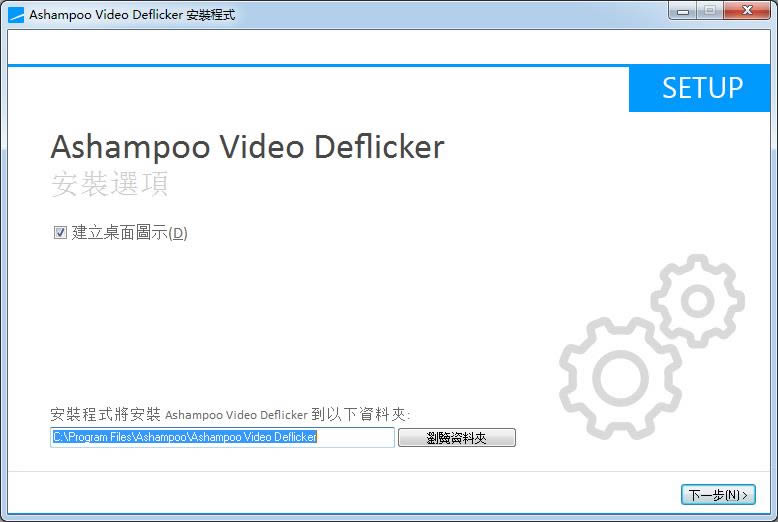This screenshot has width=778, height=522.
Task: Close the Ashampoo setup window
Action: pos(747,11)
